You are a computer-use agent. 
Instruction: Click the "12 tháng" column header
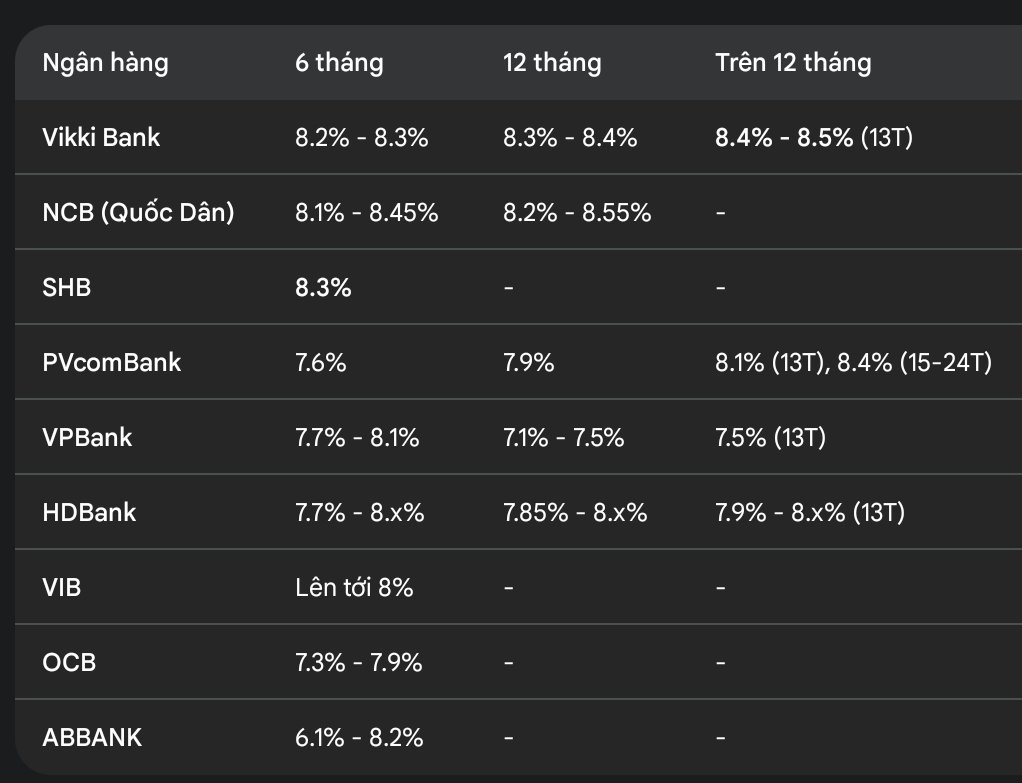(552, 63)
